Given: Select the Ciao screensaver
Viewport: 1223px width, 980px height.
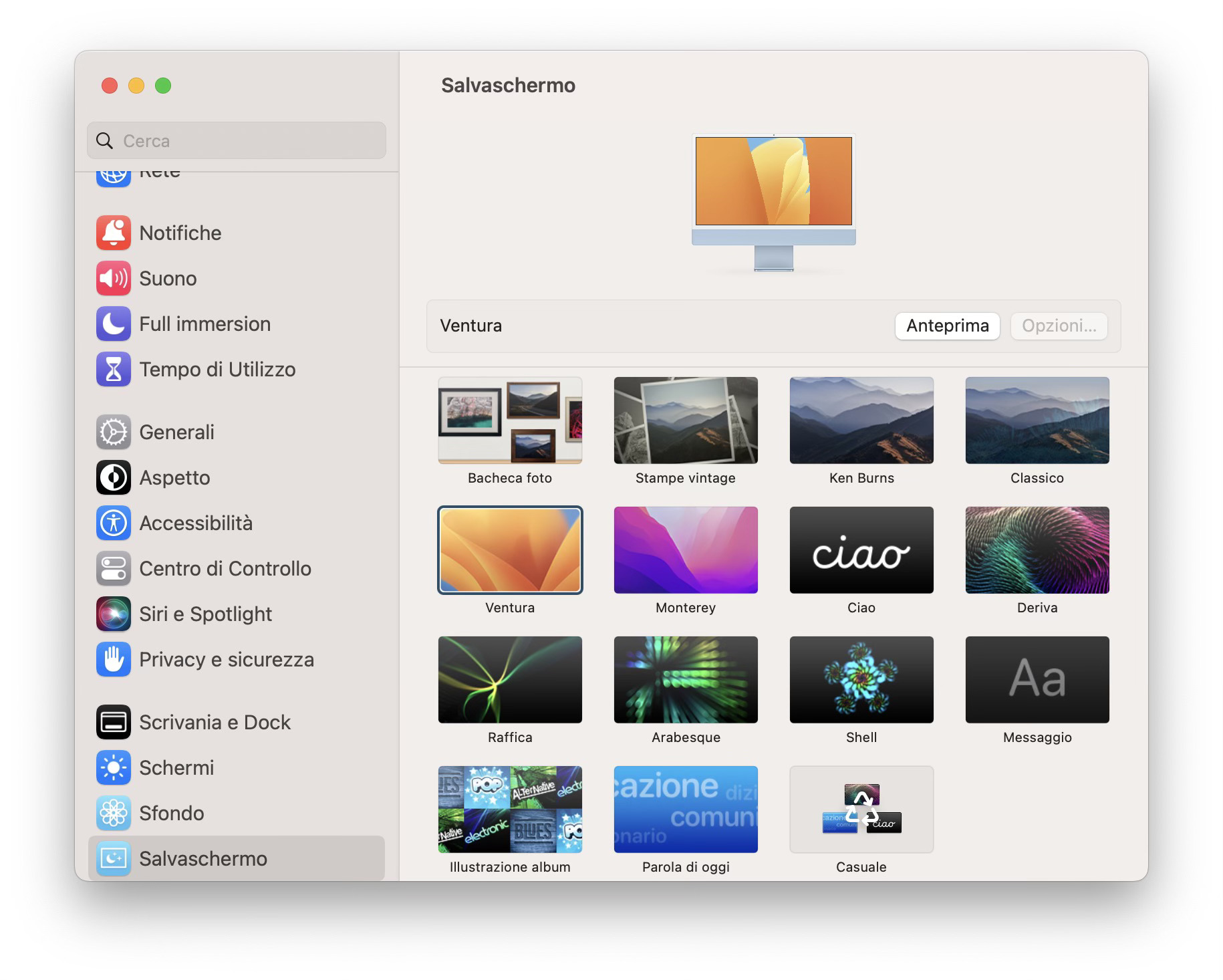Looking at the screenshot, I should tap(861, 550).
